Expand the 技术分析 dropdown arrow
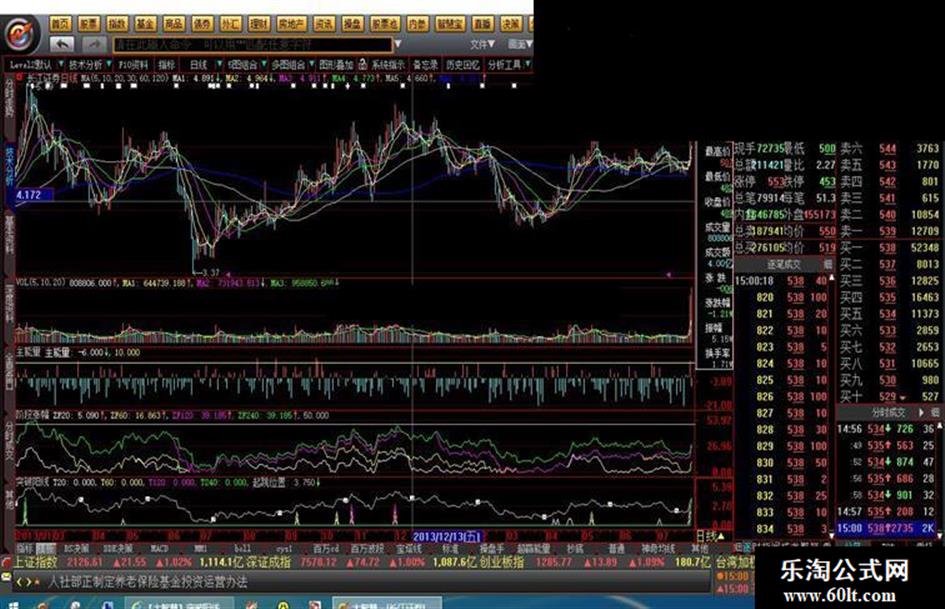The height and width of the screenshot is (609, 945). (109, 63)
